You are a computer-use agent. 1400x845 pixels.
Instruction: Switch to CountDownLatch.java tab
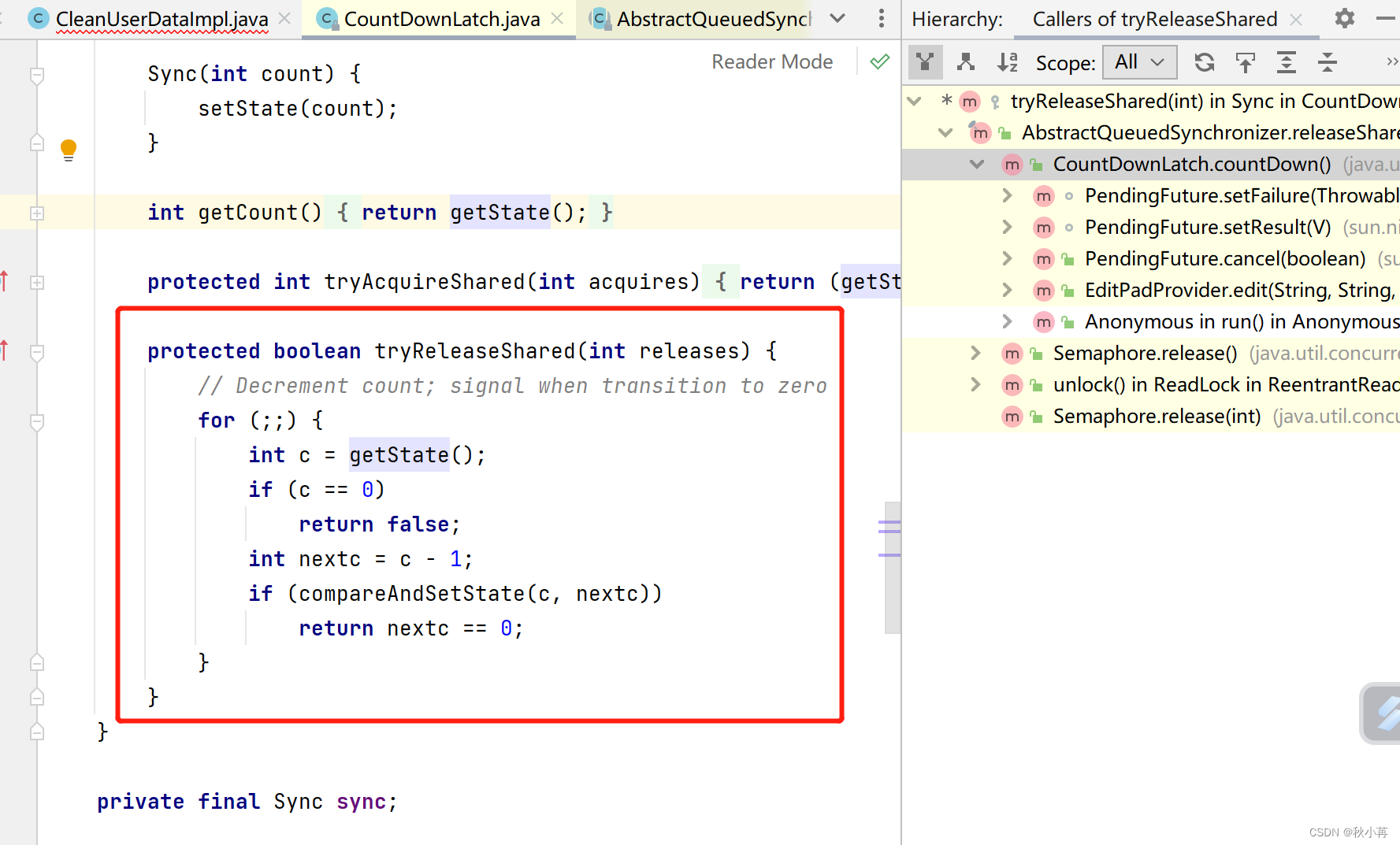click(x=441, y=19)
